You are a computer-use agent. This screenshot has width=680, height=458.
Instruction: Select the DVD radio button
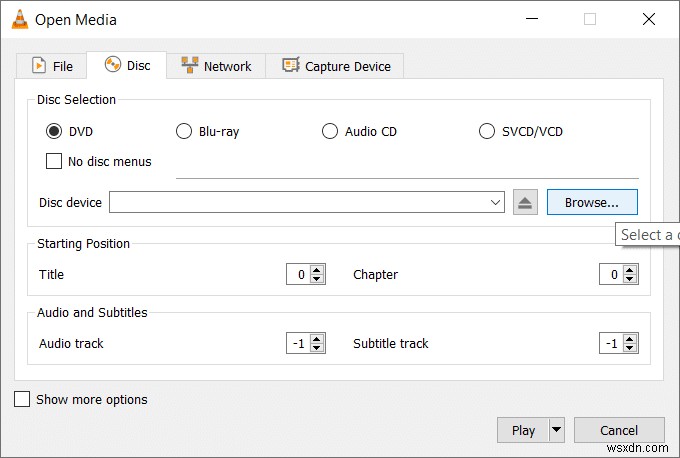click(x=54, y=131)
